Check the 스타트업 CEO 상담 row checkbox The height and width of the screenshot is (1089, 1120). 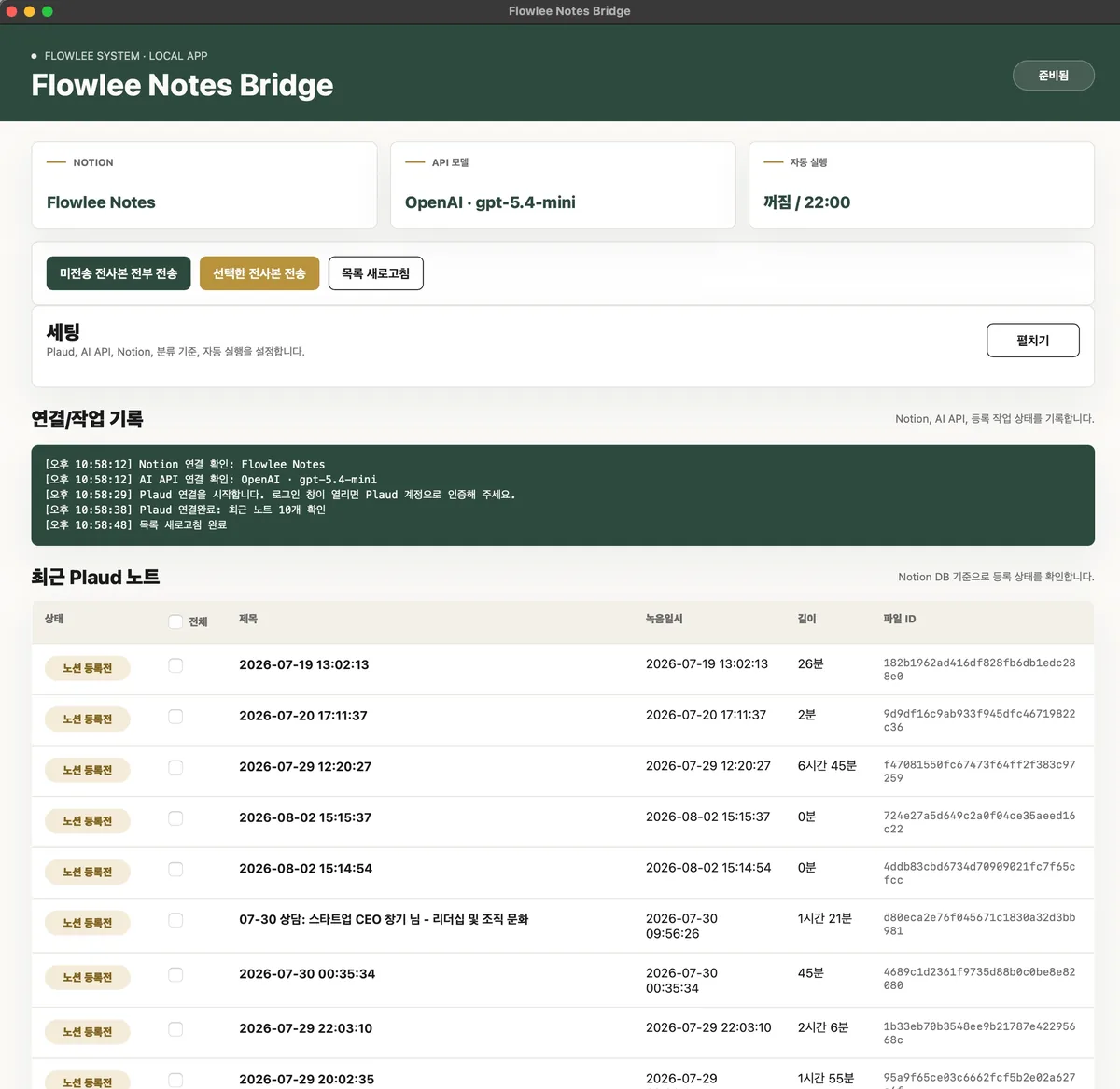tap(175, 920)
